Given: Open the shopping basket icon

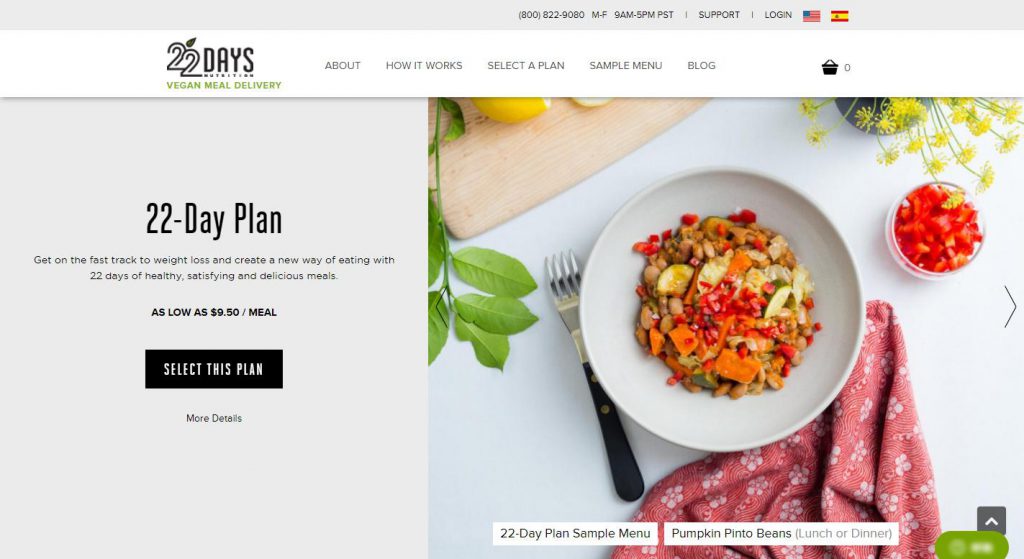Looking at the screenshot, I should 829,67.
